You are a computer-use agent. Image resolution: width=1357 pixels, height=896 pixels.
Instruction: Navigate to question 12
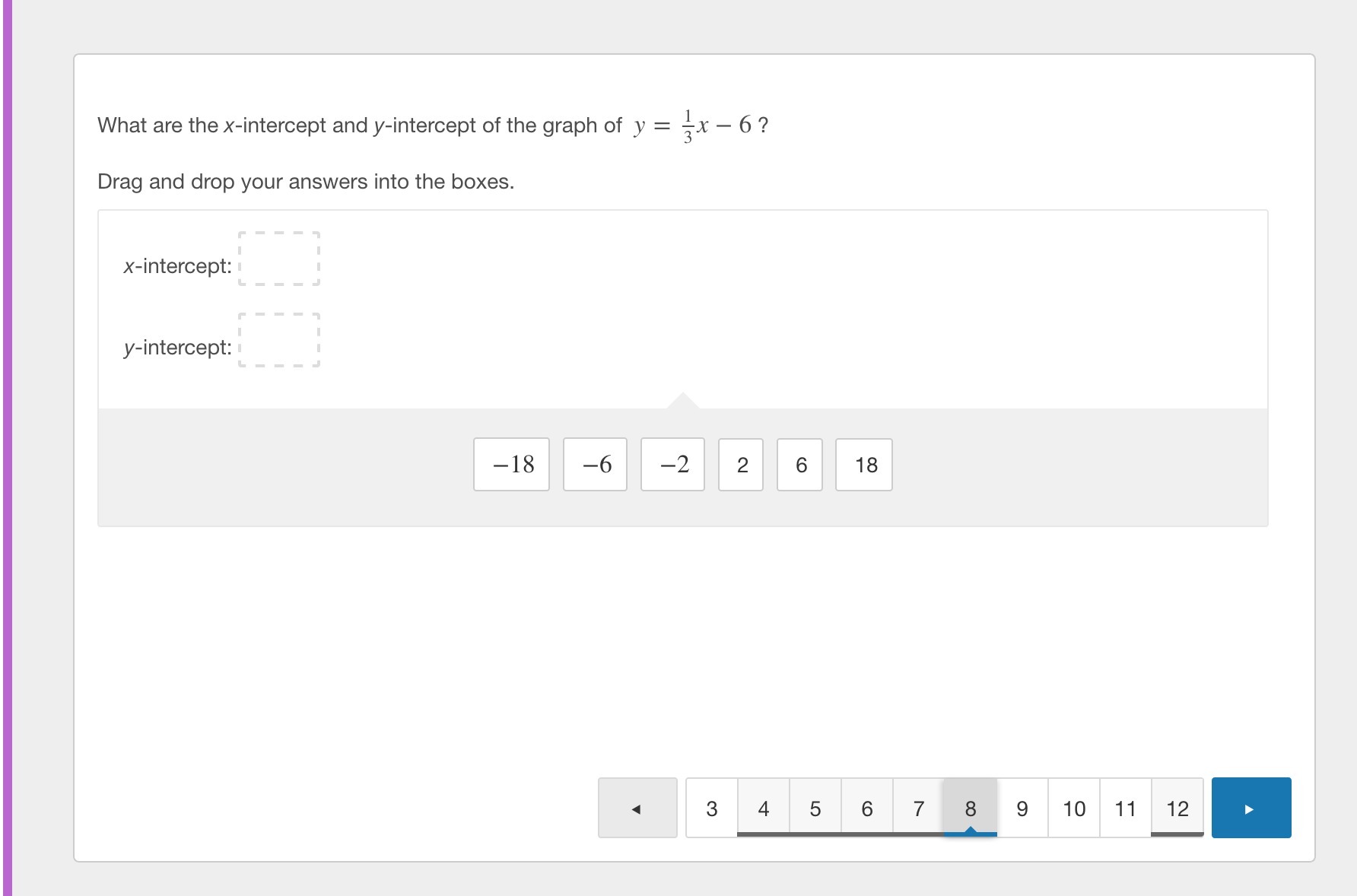1177,808
